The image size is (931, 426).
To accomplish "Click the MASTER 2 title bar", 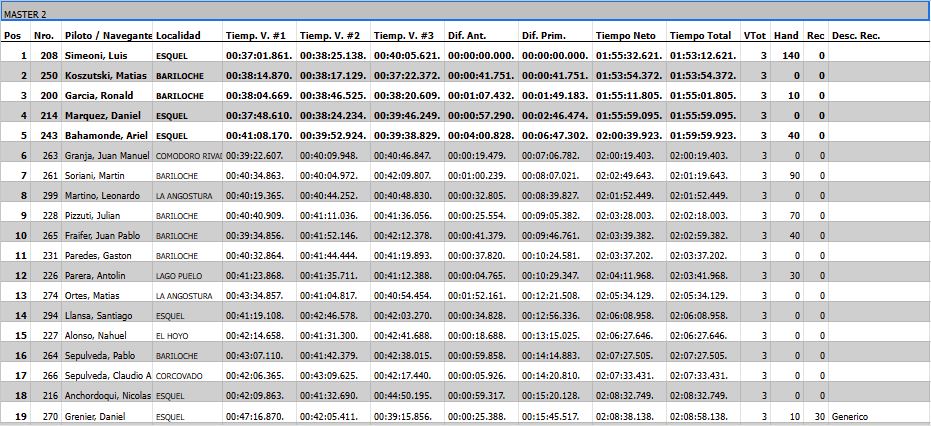I will (x=465, y=14).
